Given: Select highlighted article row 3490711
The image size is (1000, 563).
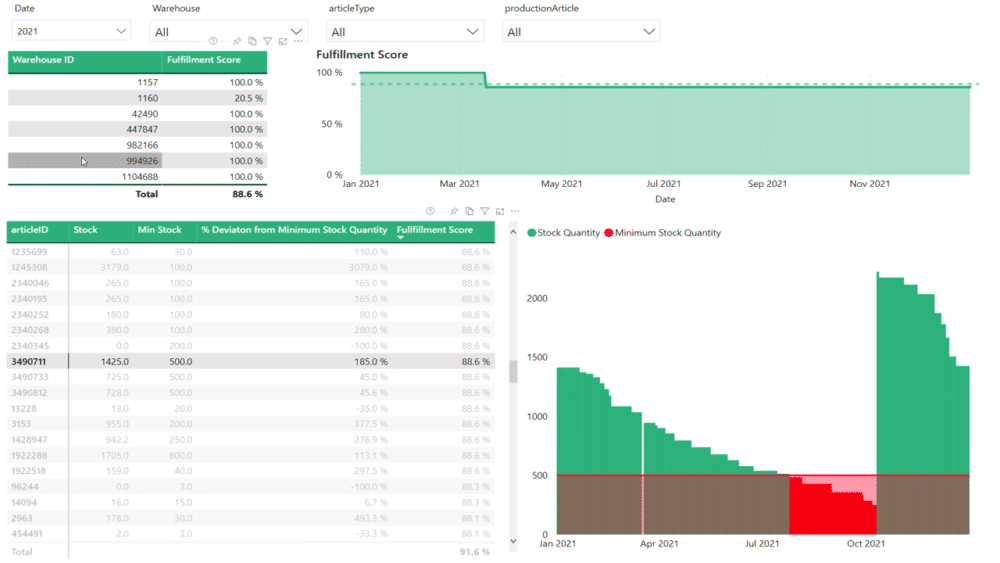Looking at the screenshot, I should click(251, 362).
